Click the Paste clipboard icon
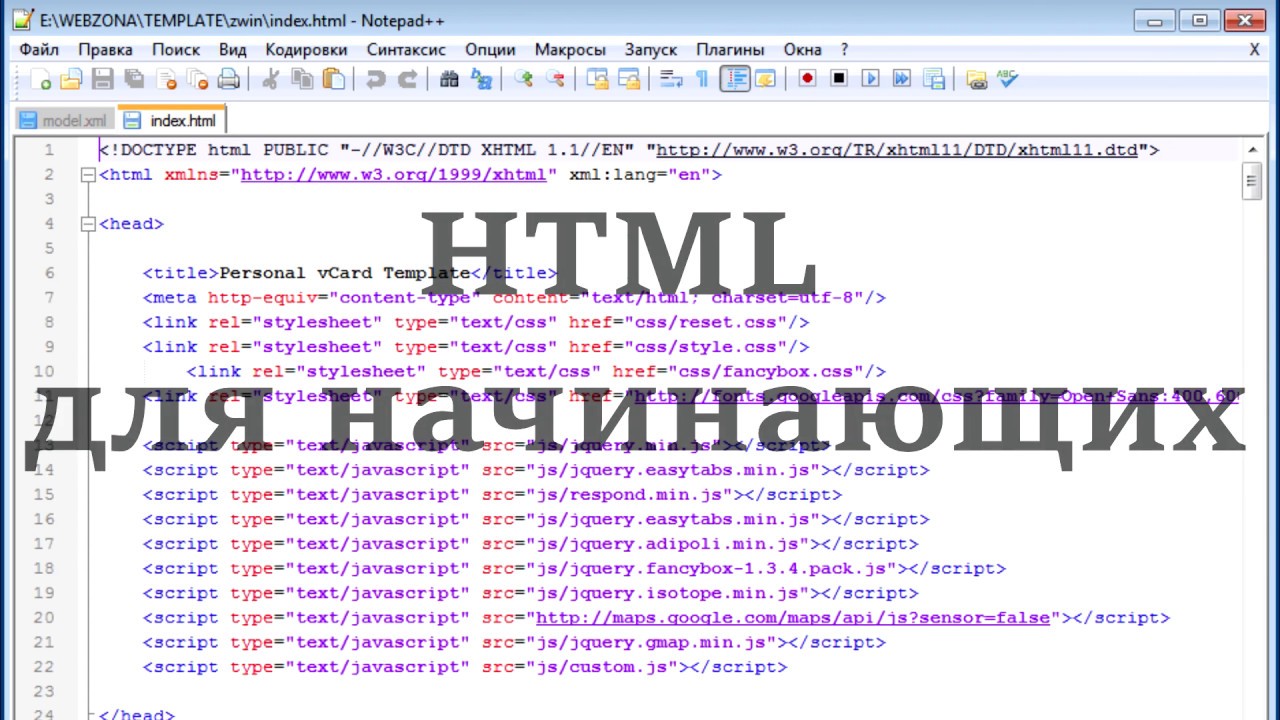Screen dimensions: 1280x720 coord(333,79)
